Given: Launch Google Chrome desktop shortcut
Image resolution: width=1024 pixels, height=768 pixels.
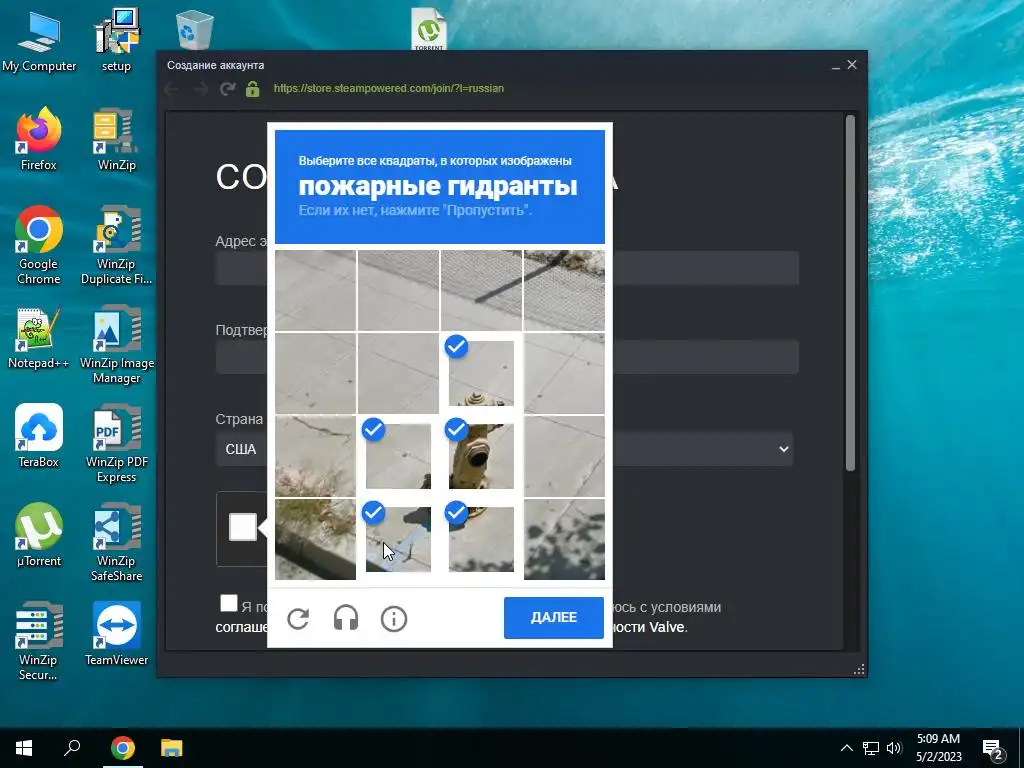Looking at the screenshot, I should (x=39, y=245).
